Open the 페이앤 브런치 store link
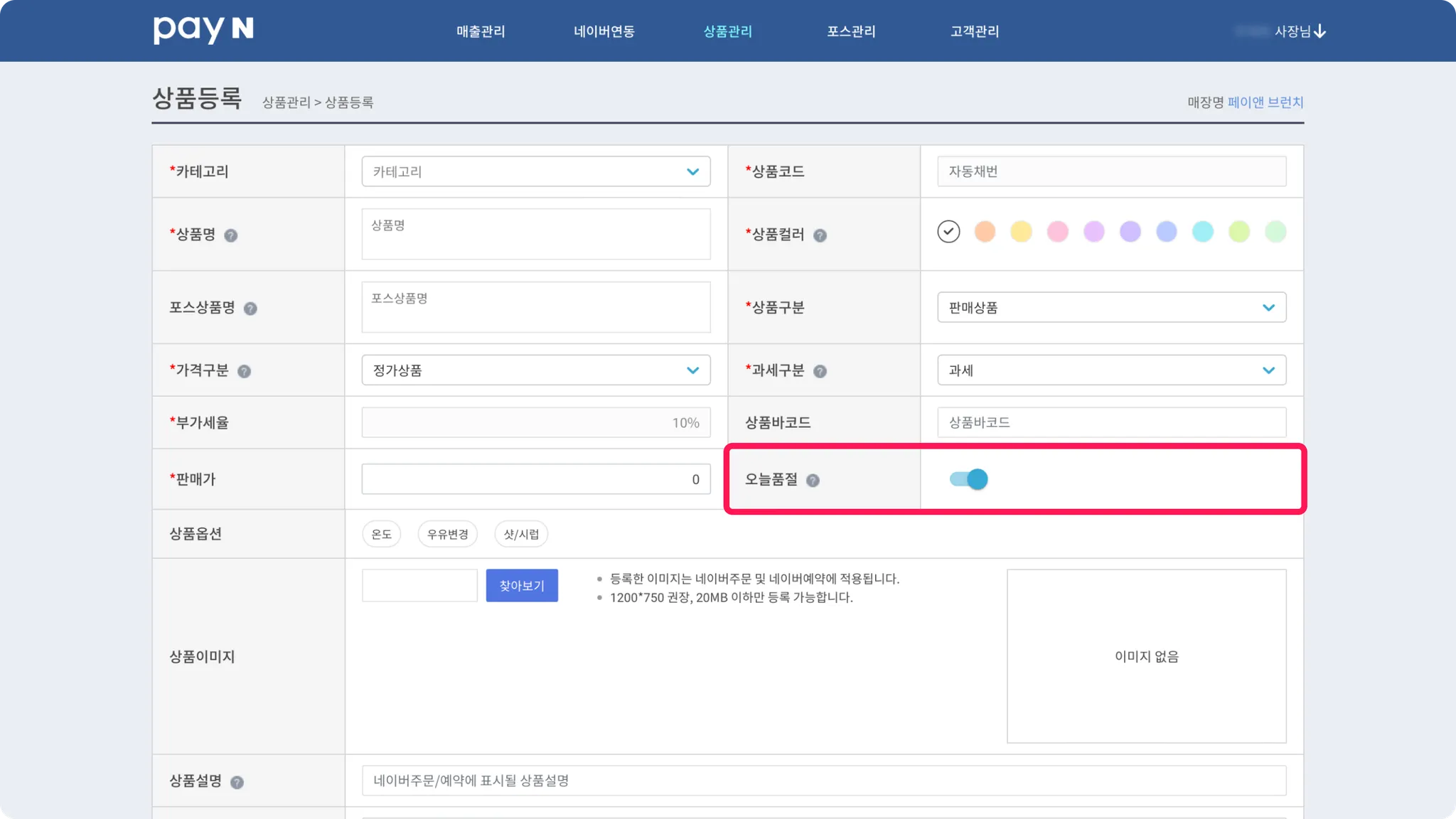The height and width of the screenshot is (819, 1456). (1265, 102)
